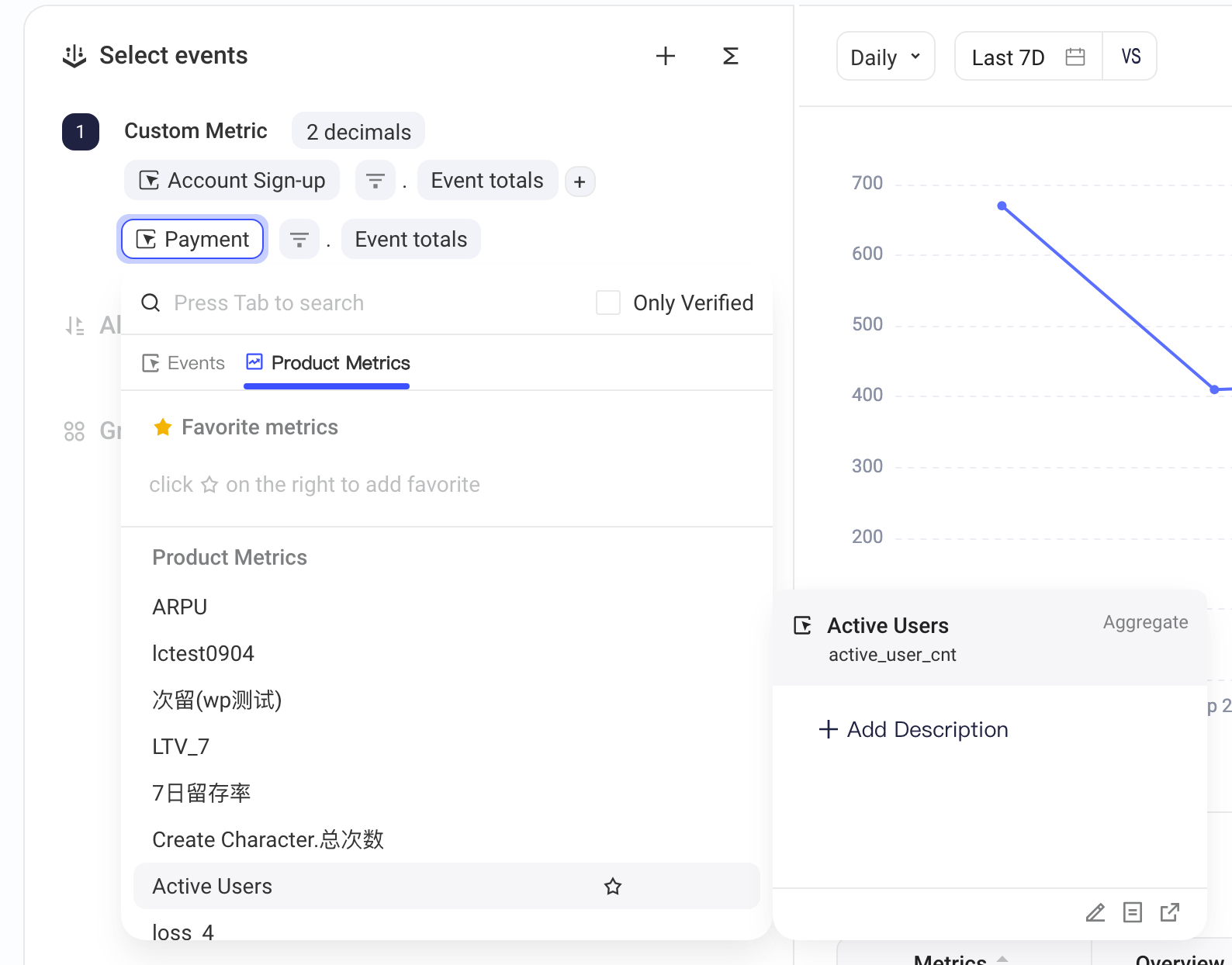Click the sigma formula icon
The width and height of the screenshot is (1232, 965).
[730, 56]
